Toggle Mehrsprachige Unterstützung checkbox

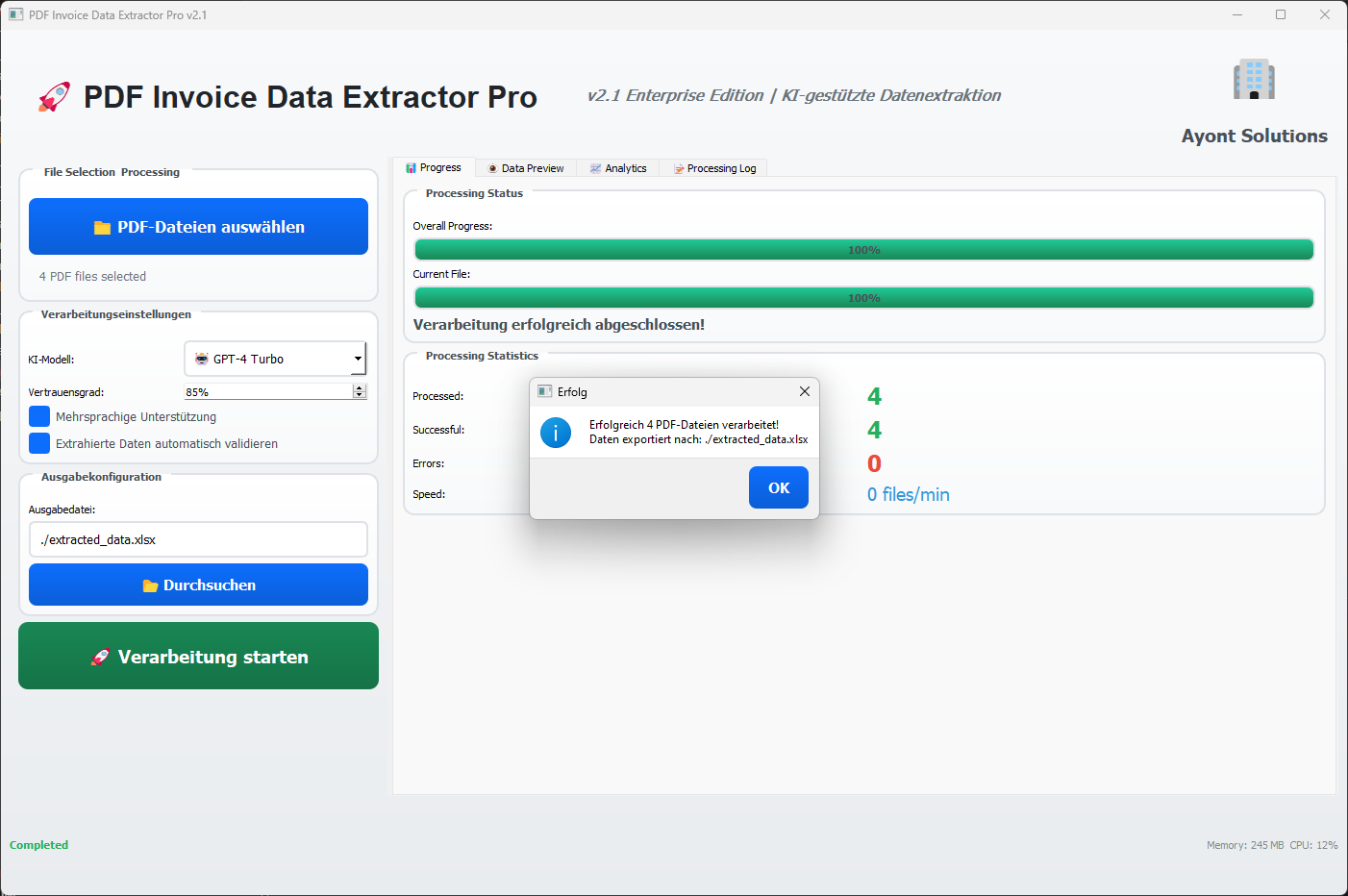tap(39, 416)
